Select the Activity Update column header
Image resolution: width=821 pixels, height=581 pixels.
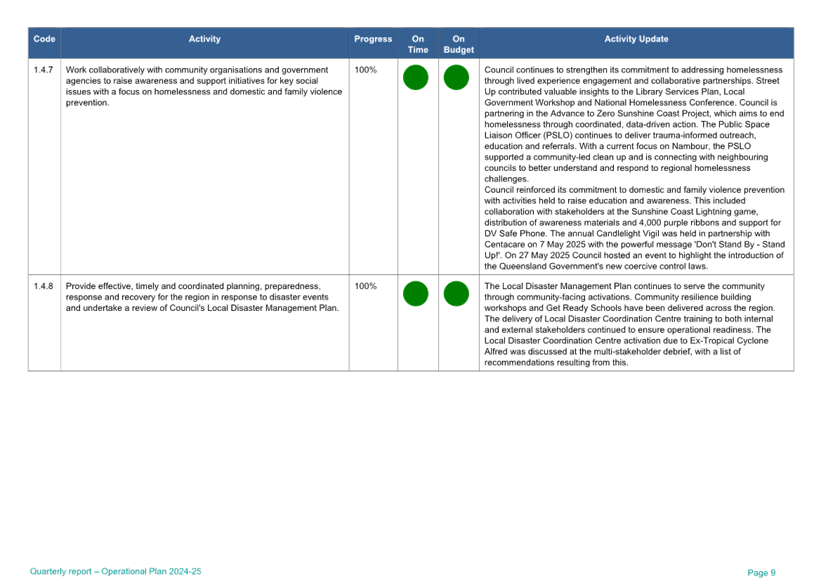click(x=636, y=40)
